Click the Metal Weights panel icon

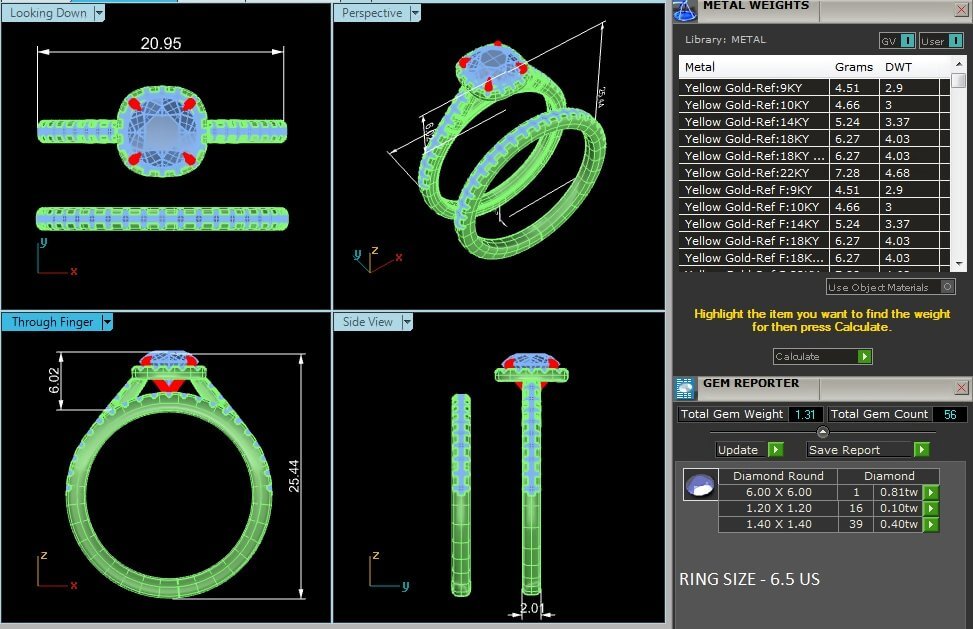(685, 9)
